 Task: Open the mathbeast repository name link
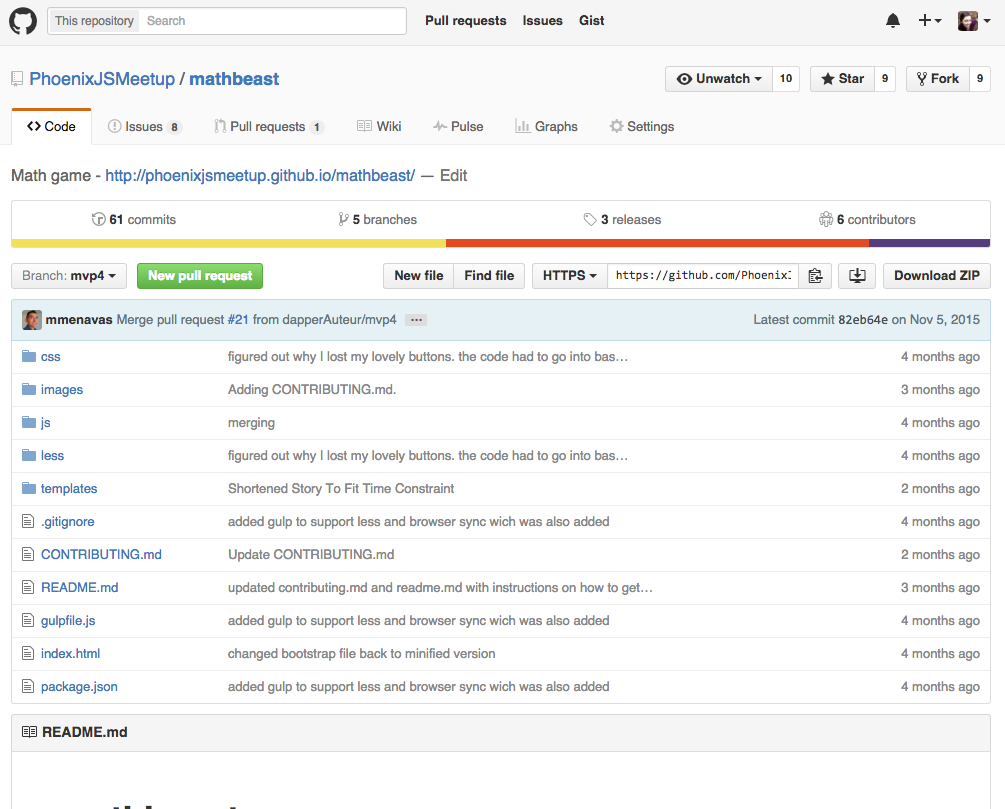[x=234, y=79]
